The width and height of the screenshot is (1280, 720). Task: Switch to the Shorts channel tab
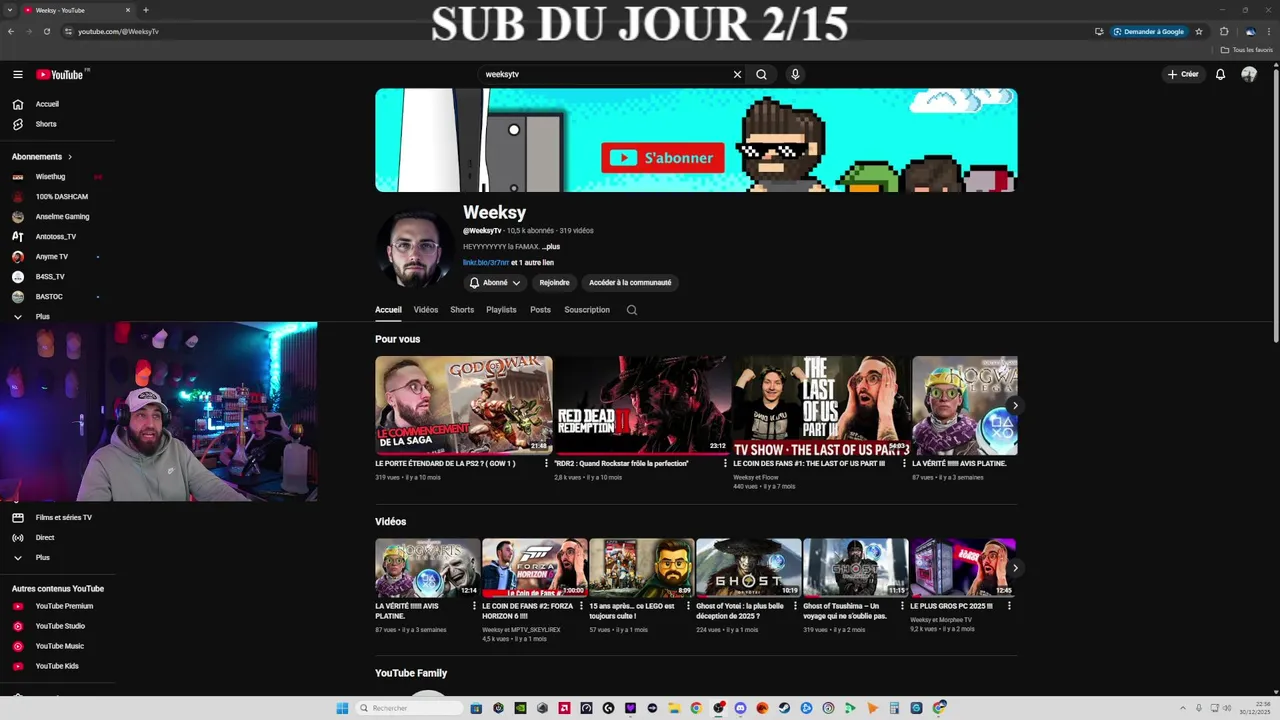pyautogui.click(x=462, y=310)
